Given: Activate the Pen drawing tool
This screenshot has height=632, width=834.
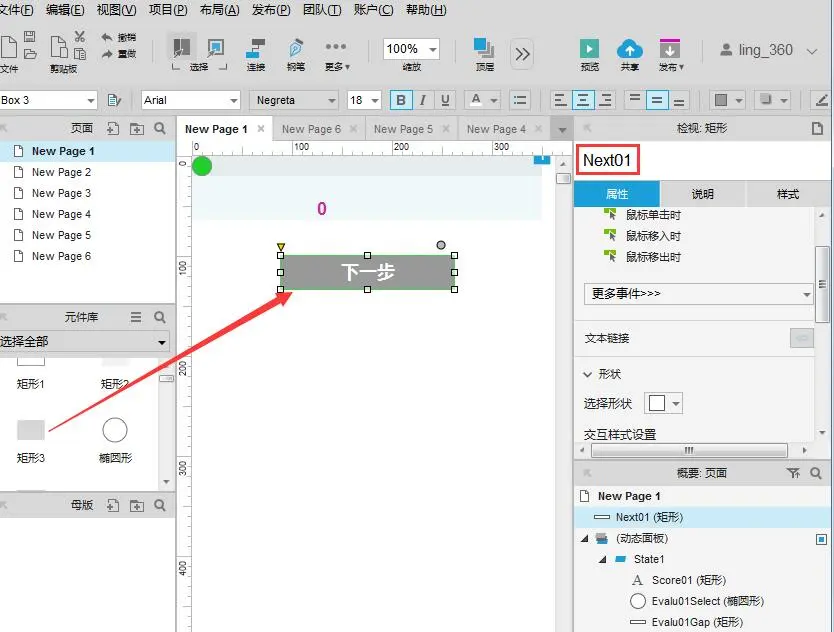Looking at the screenshot, I should click(296, 54).
